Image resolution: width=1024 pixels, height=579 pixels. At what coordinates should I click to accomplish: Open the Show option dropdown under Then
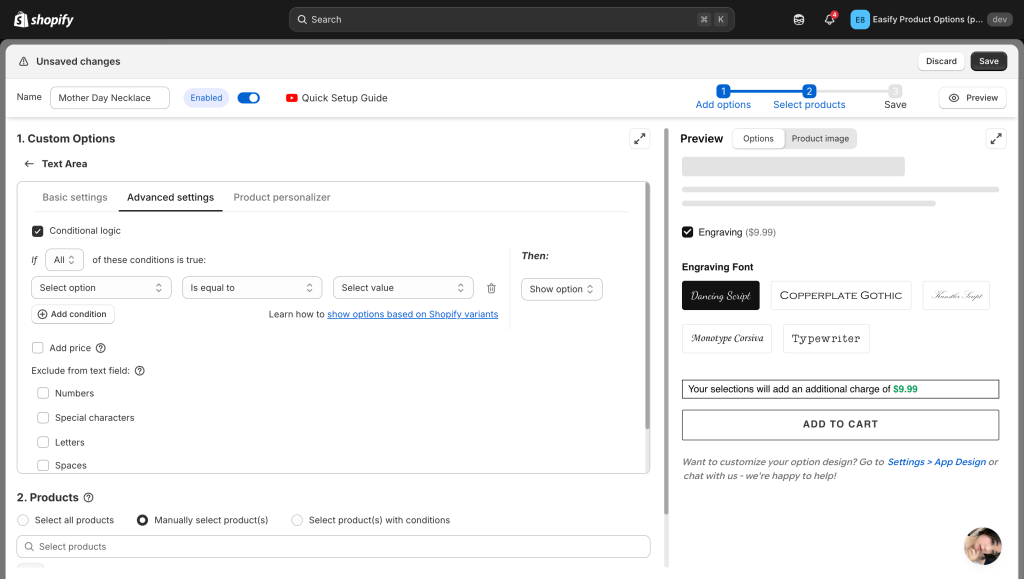561,289
